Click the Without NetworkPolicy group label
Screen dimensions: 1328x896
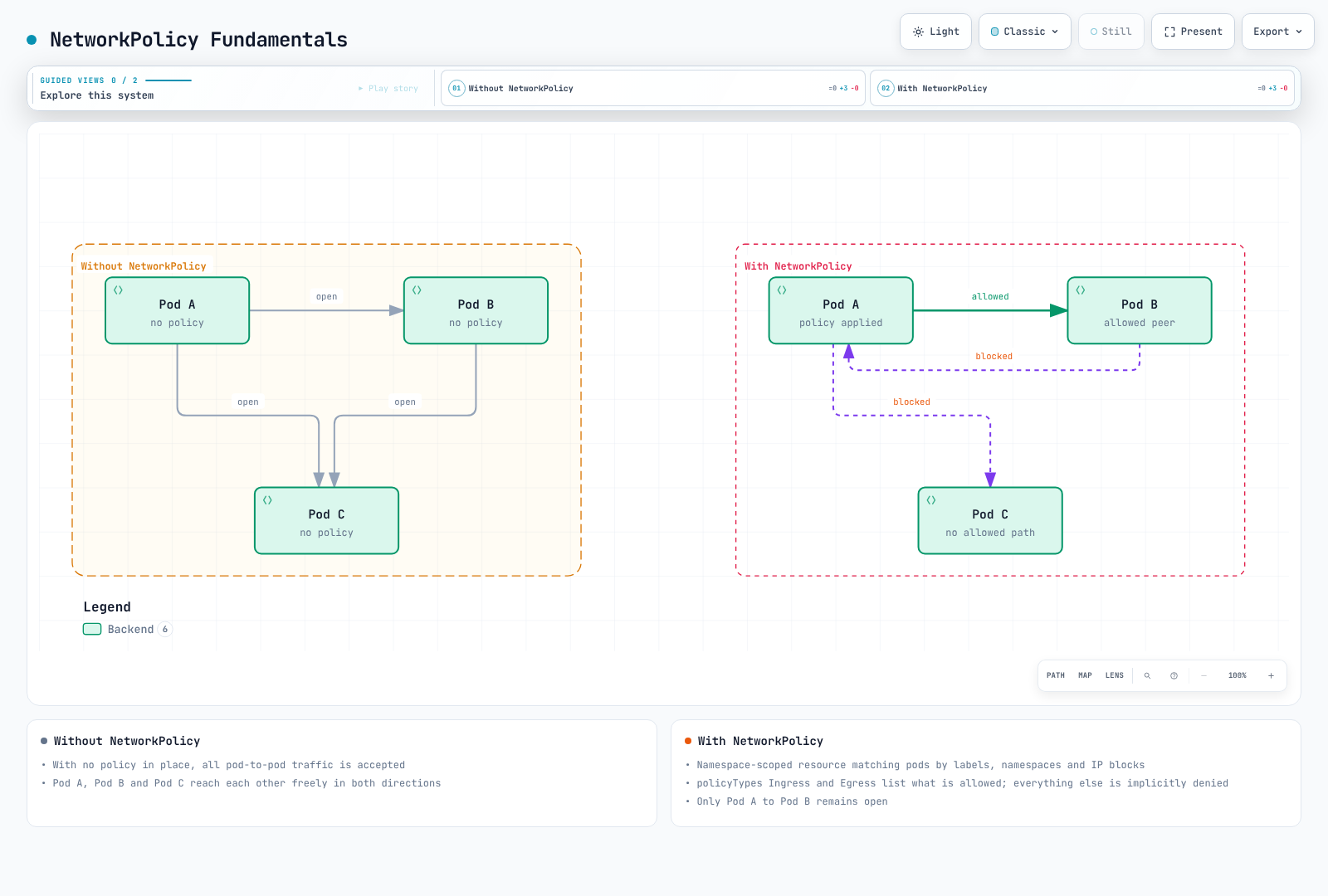pos(144,266)
